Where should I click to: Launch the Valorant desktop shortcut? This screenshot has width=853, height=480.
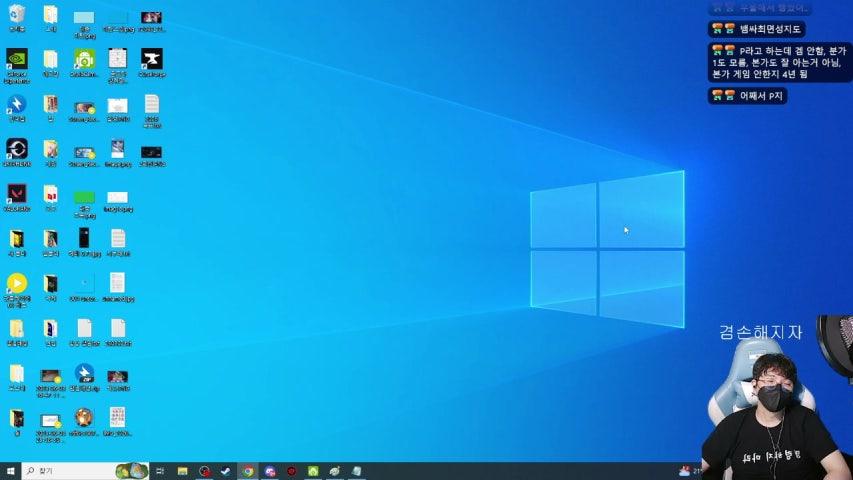pyautogui.click(x=17, y=198)
